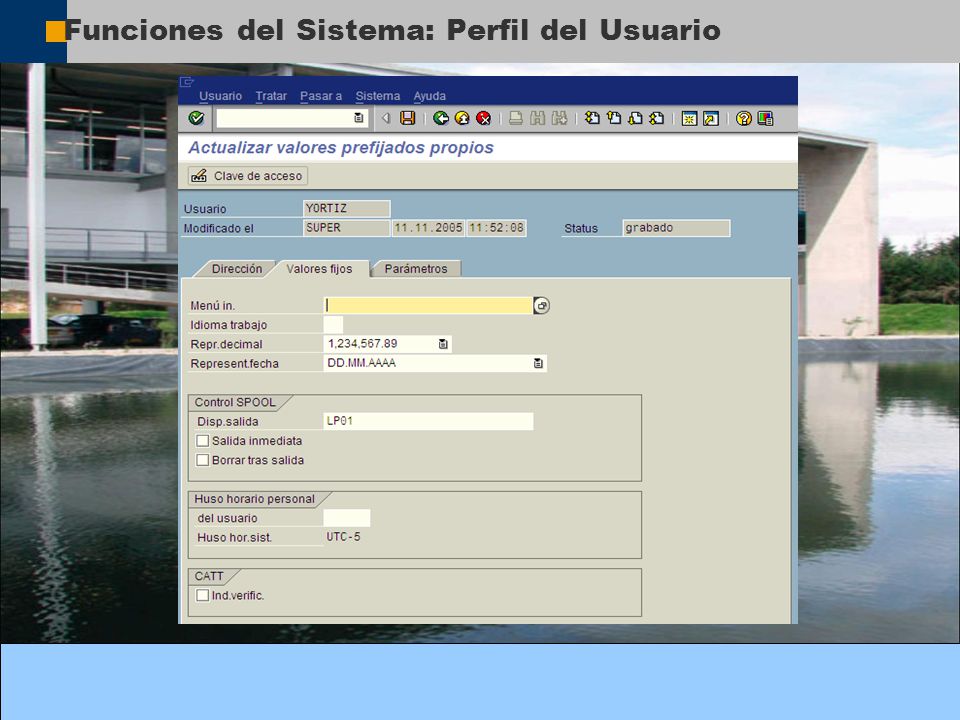The width and height of the screenshot is (960, 720).
Task: Open the Tratar menu
Action: (271, 96)
